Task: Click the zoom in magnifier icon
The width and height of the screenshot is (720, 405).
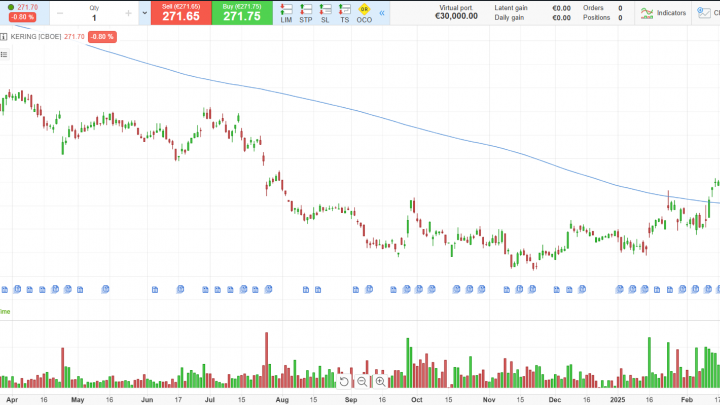Action: coord(380,381)
